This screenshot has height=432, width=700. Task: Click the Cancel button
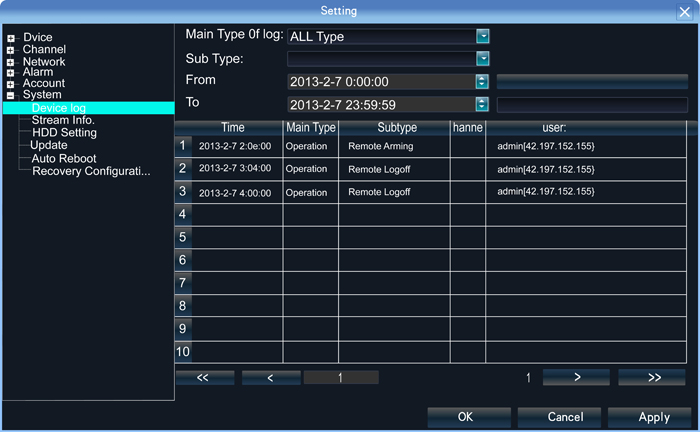(559, 417)
